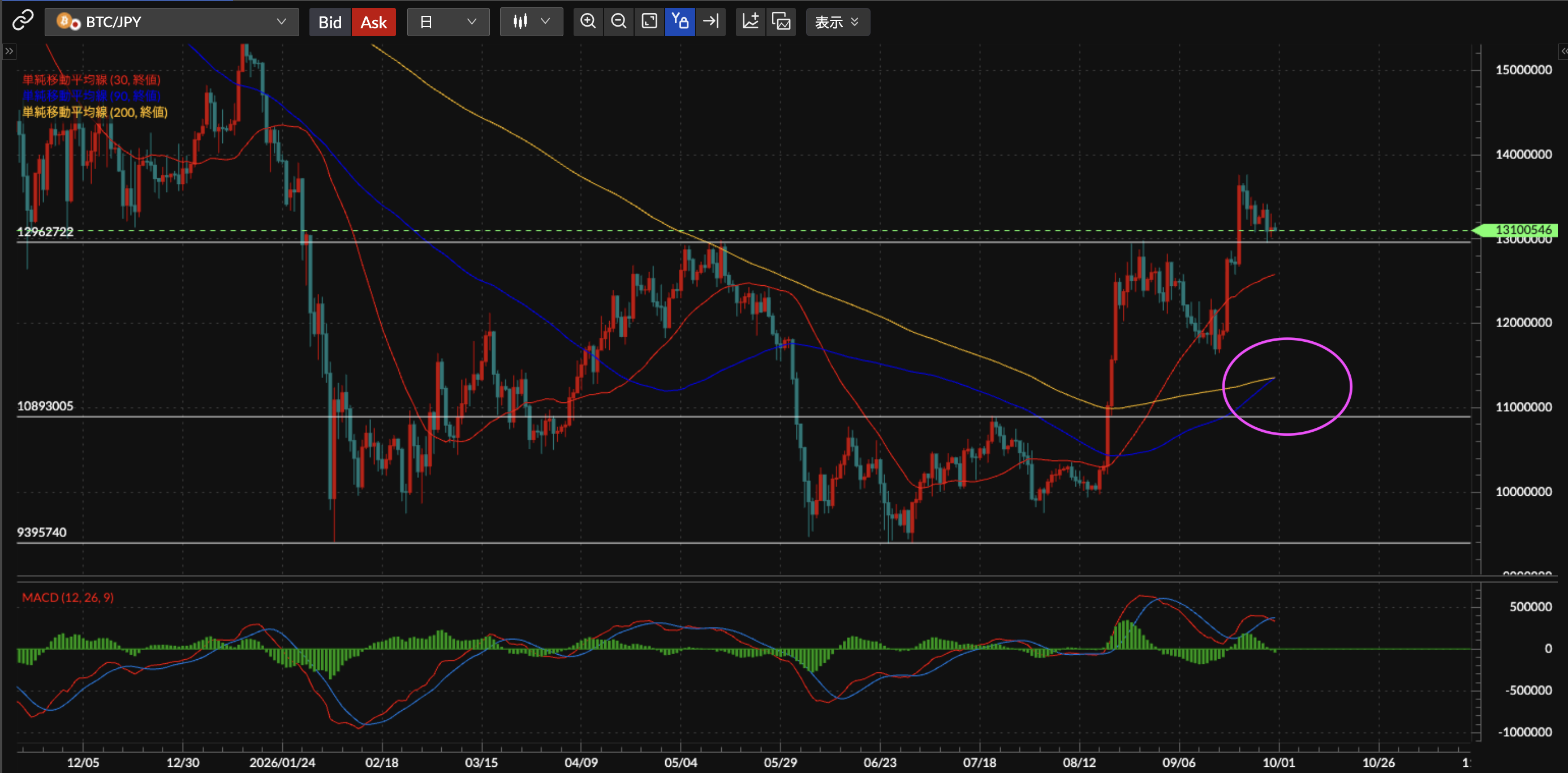The height and width of the screenshot is (773, 1568).
Task: Jump to the latest candle arrow icon
Action: point(710,22)
